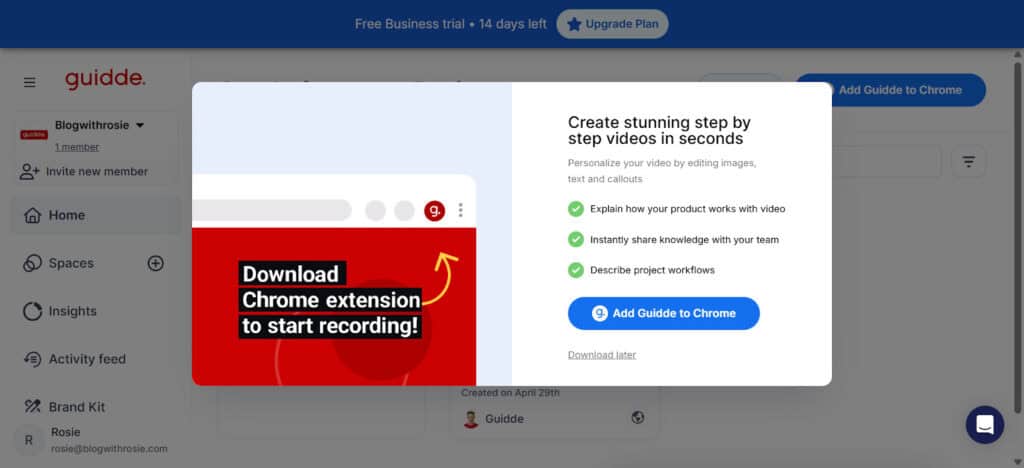The width and height of the screenshot is (1024, 468).
Task: Click the Activity feed icon
Action: (x=32, y=359)
